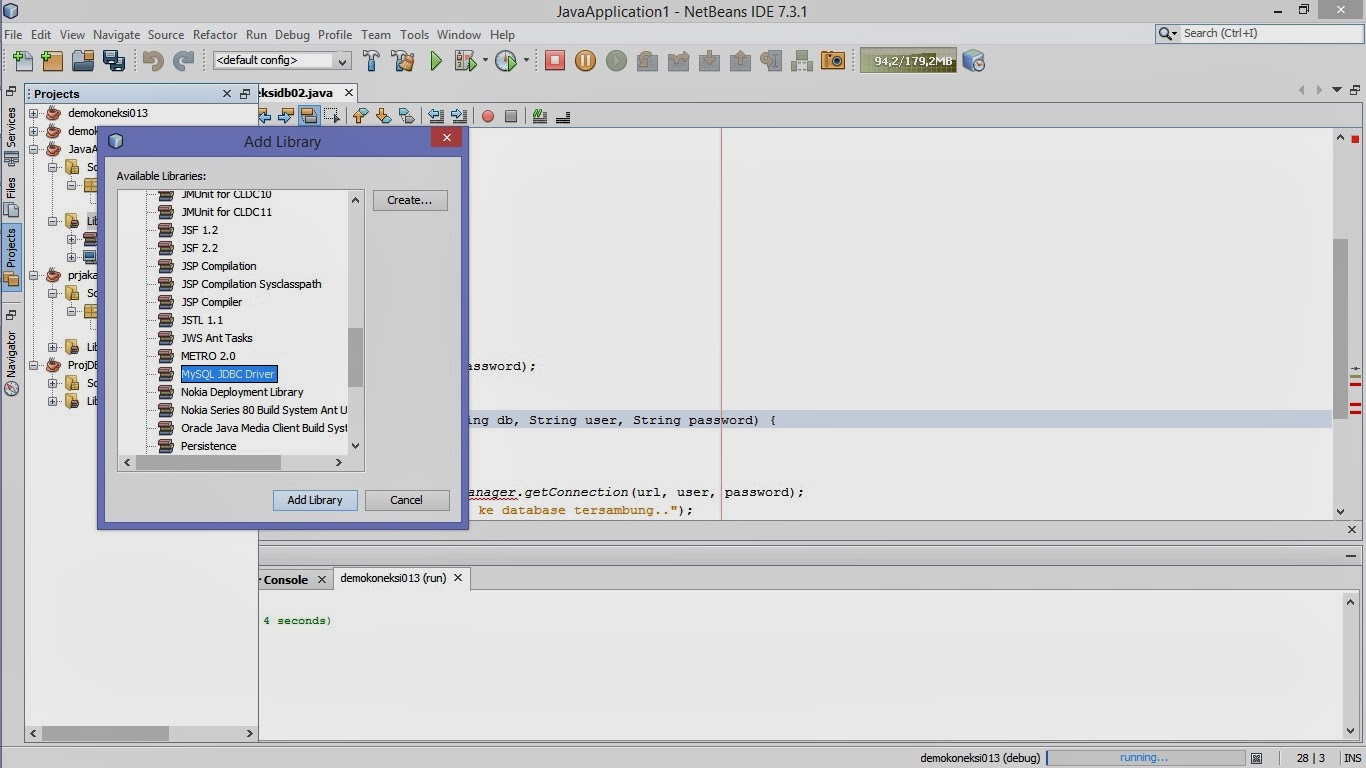Open the Refactor menu
1366x768 pixels.
215,34
